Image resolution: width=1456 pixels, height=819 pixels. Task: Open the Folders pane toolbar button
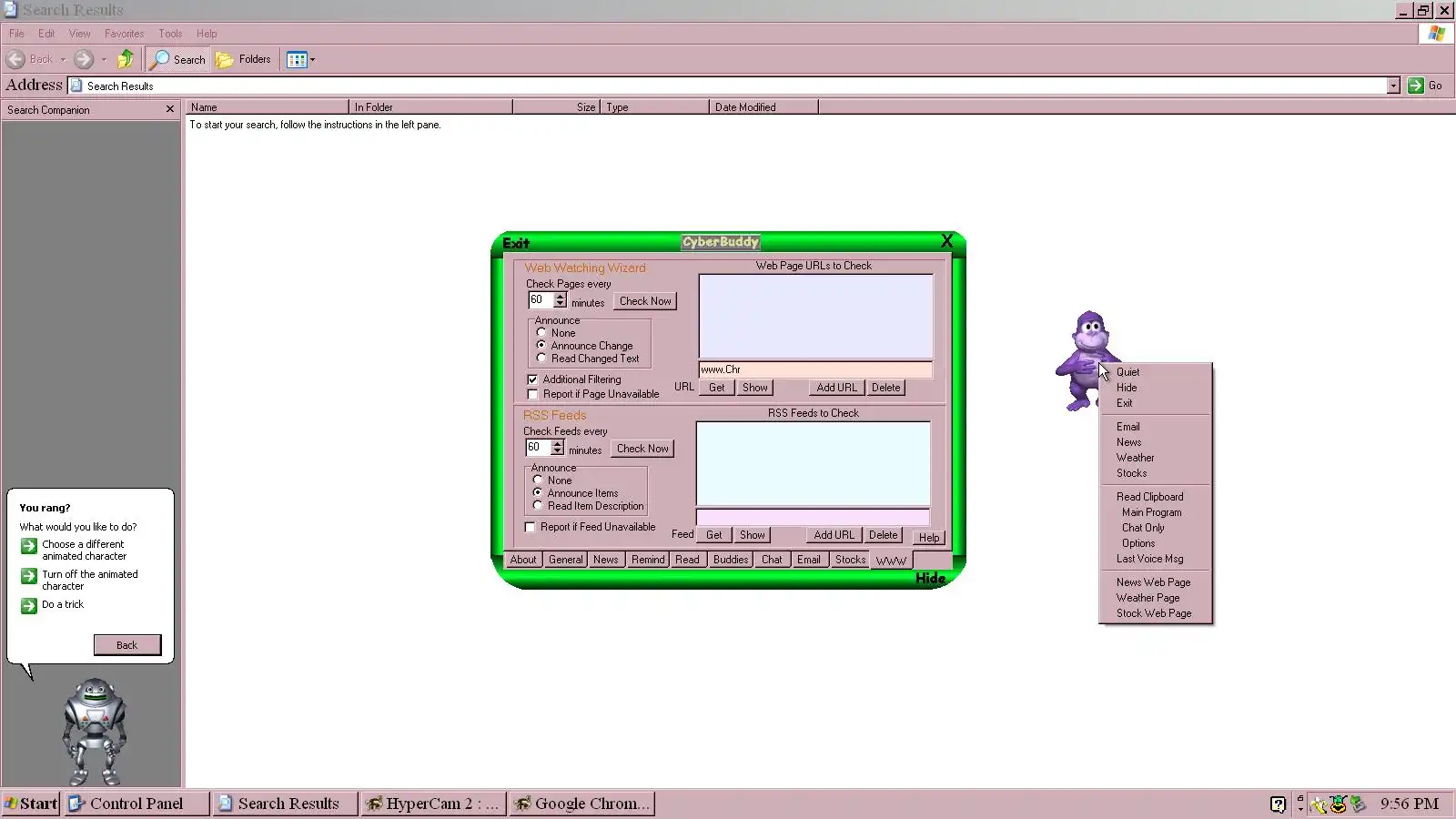[x=243, y=59]
